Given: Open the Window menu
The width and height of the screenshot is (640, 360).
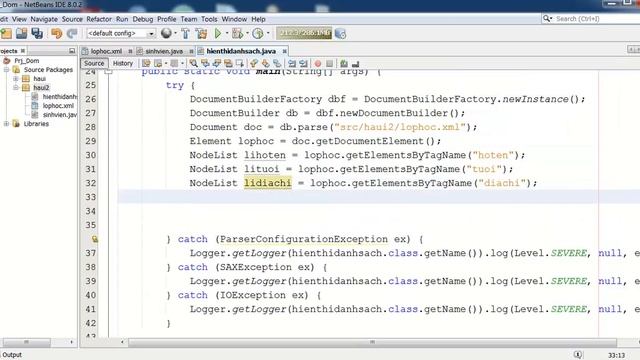Looking at the screenshot, I should (x=234, y=19).
